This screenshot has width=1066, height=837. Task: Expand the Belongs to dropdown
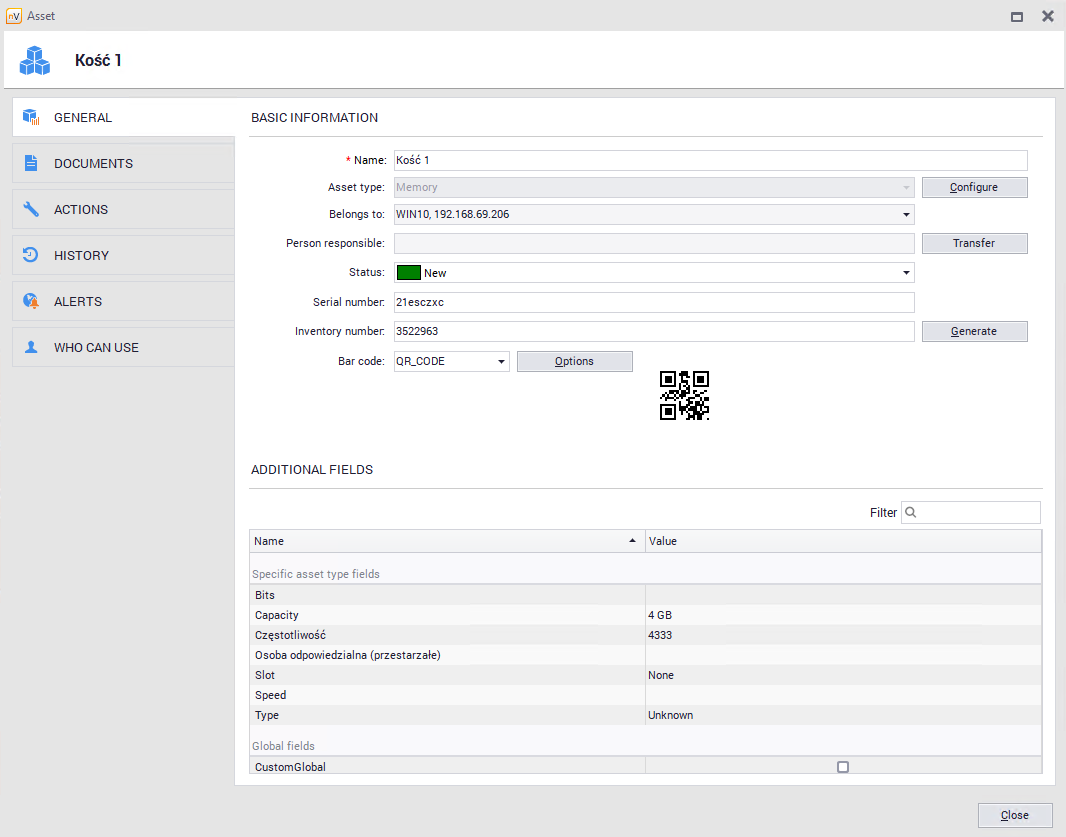[906, 214]
